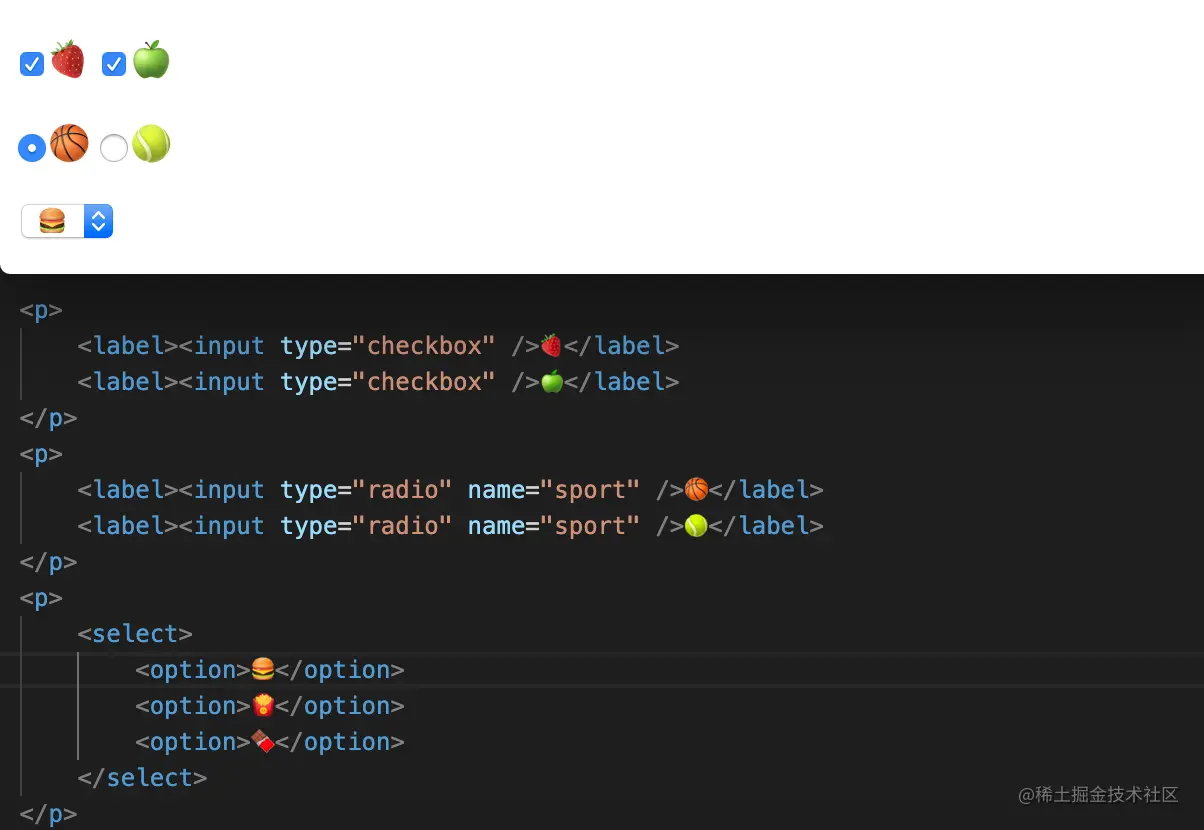The height and width of the screenshot is (830, 1204).
Task: Select the tennis ball radio button
Action: click(114, 148)
